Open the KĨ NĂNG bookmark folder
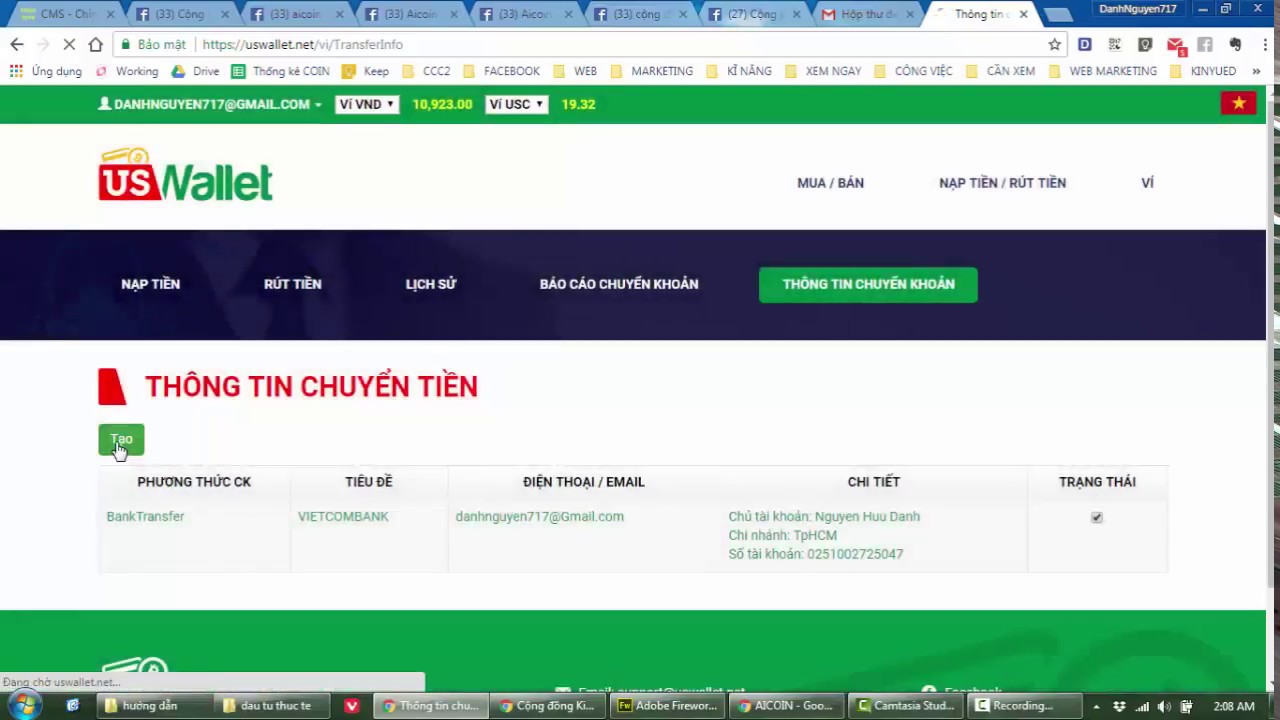The width and height of the screenshot is (1280, 720). pyautogui.click(x=738, y=71)
